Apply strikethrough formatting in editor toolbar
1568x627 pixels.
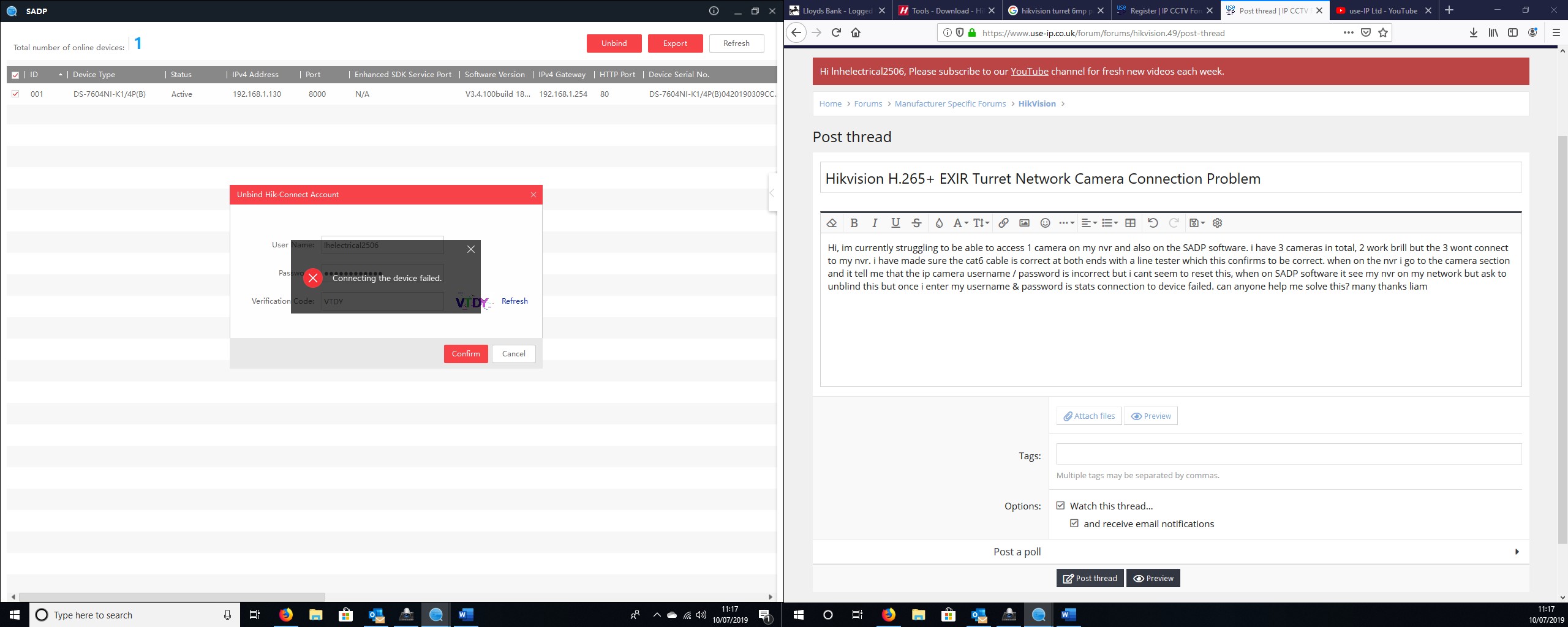[916, 223]
